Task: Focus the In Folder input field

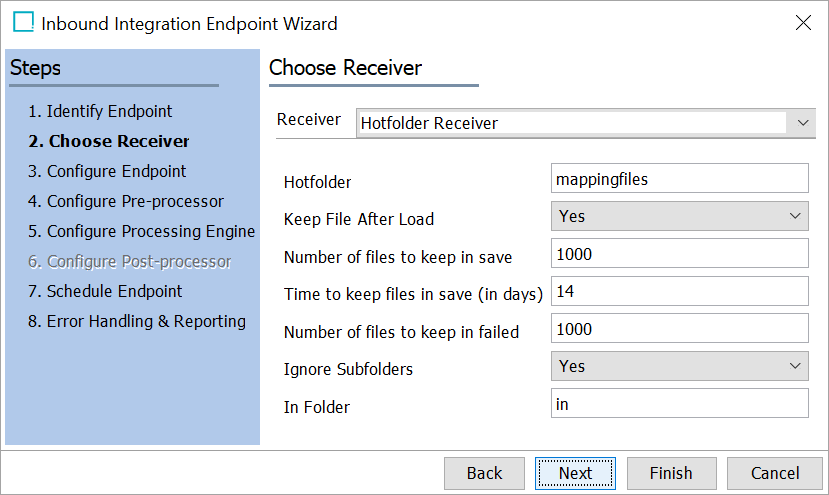Action: point(679,404)
